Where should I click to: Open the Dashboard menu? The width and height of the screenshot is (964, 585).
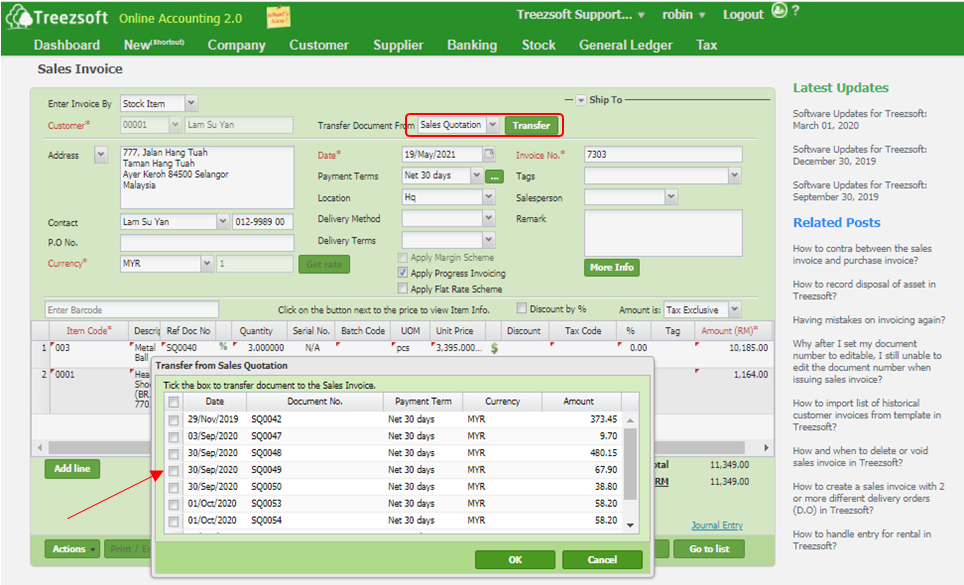point(66,45)
